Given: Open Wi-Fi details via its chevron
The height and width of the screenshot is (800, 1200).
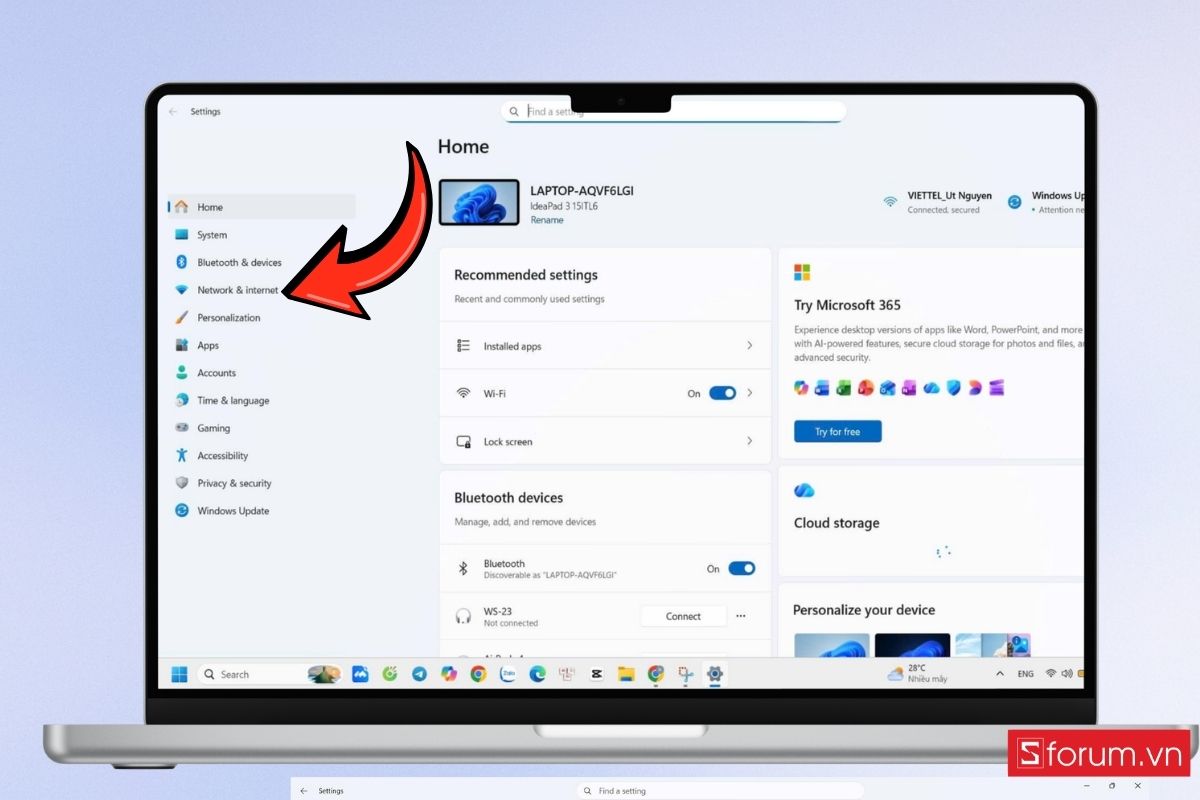Looking at the screenshot, I should click(750, 393).
